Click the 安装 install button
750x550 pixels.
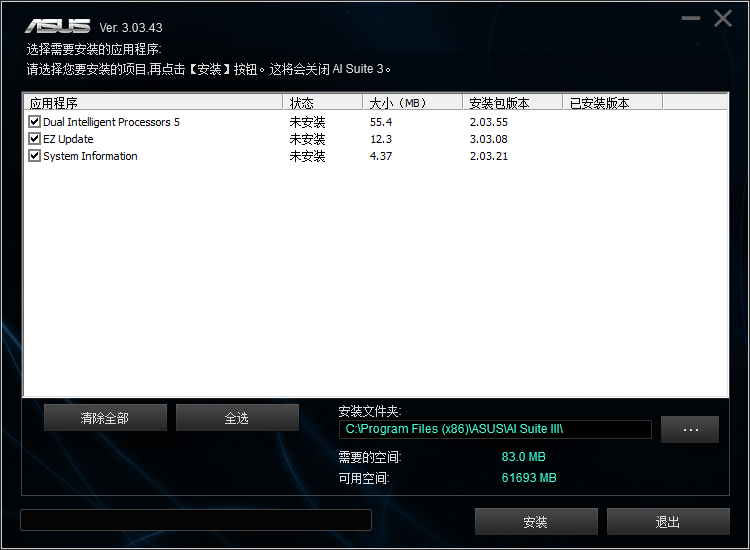click(536, 521)
